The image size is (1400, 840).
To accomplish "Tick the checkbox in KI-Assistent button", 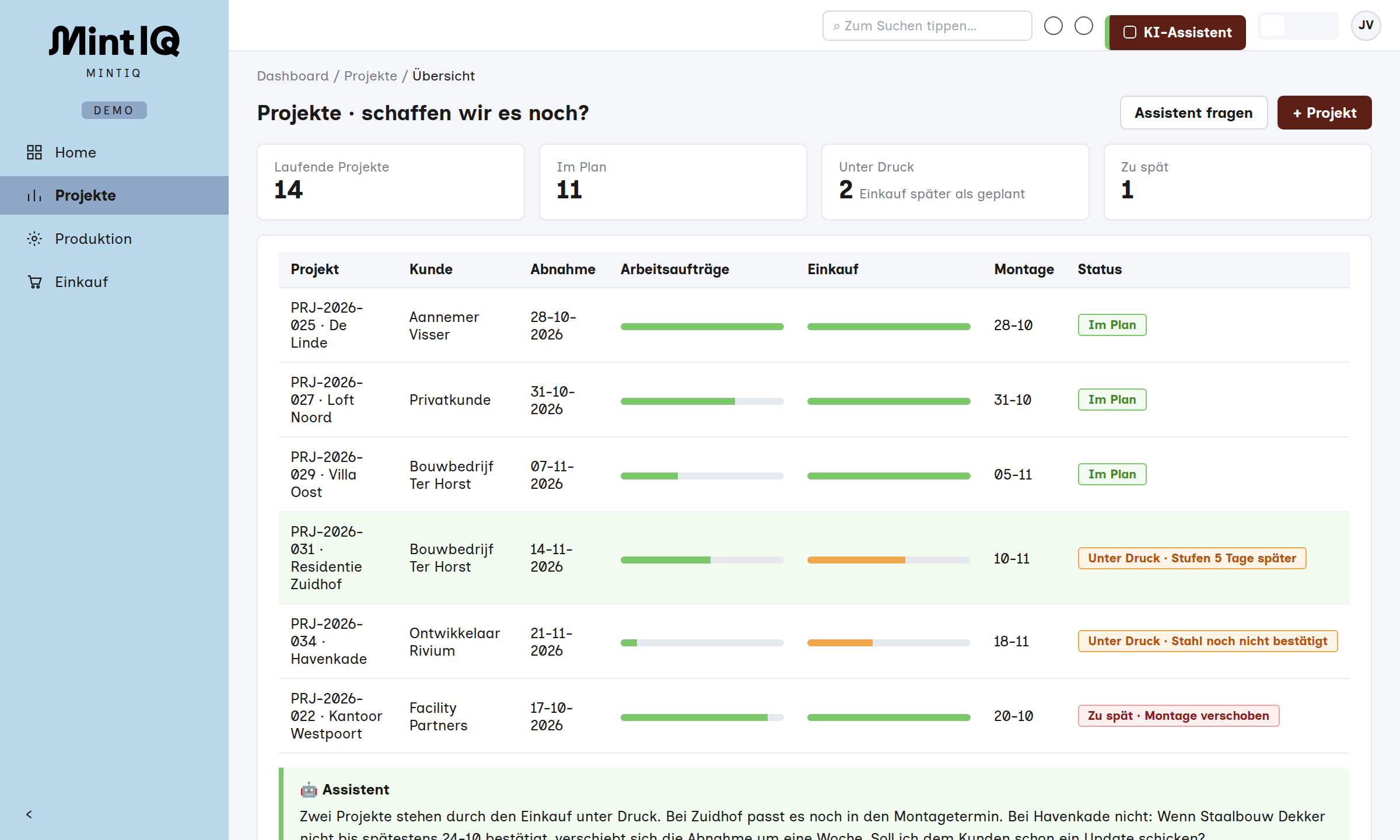I will pyautogui.click(x=1130, y=33).
